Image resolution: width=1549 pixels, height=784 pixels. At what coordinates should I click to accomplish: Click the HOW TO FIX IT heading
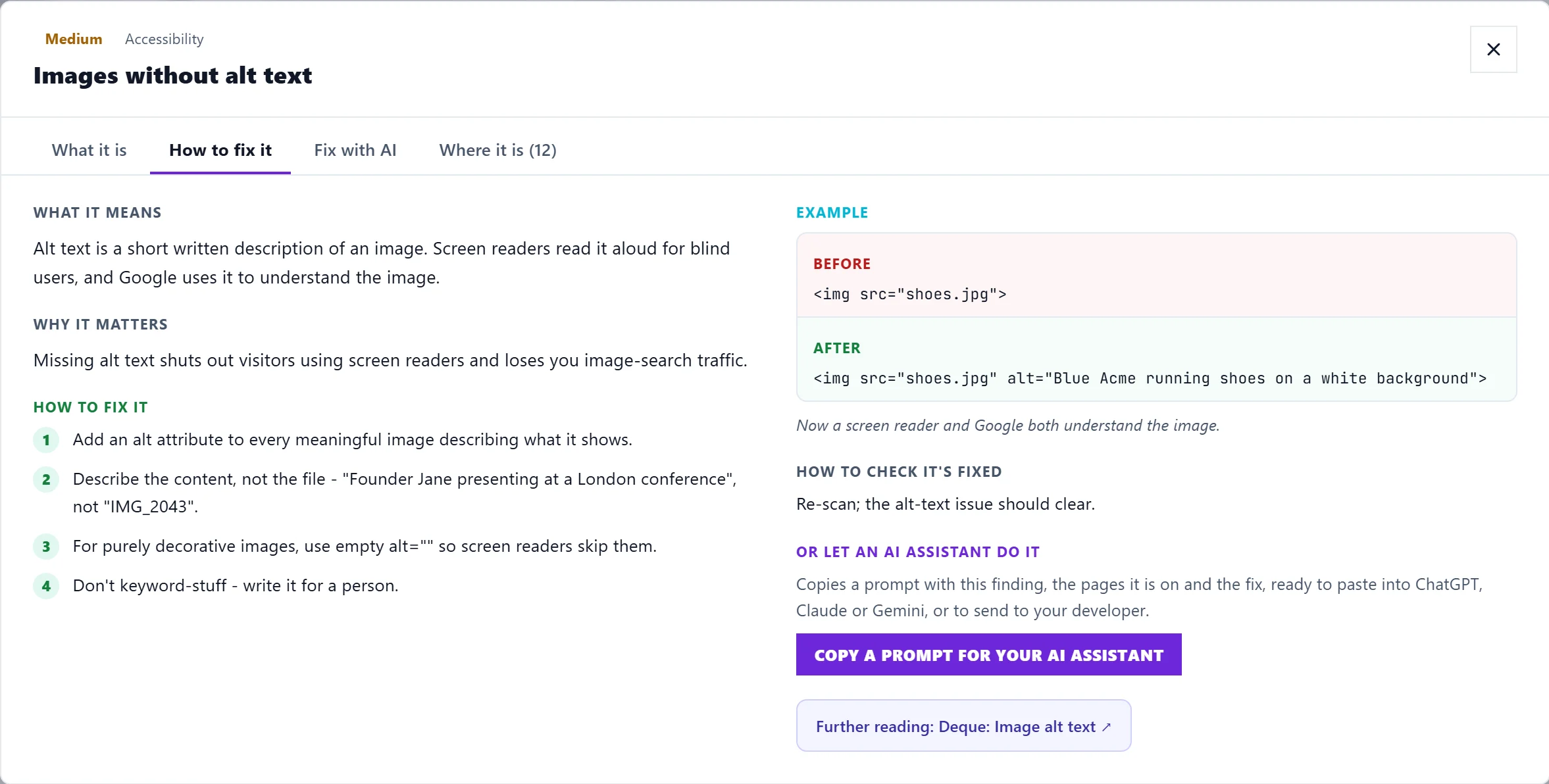(91, 407)
